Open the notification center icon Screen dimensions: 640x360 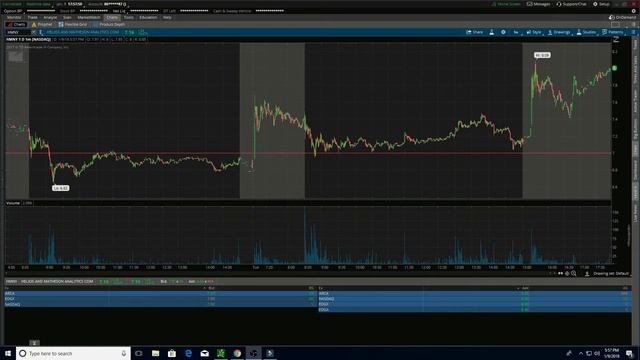click(x=630, y=353)
